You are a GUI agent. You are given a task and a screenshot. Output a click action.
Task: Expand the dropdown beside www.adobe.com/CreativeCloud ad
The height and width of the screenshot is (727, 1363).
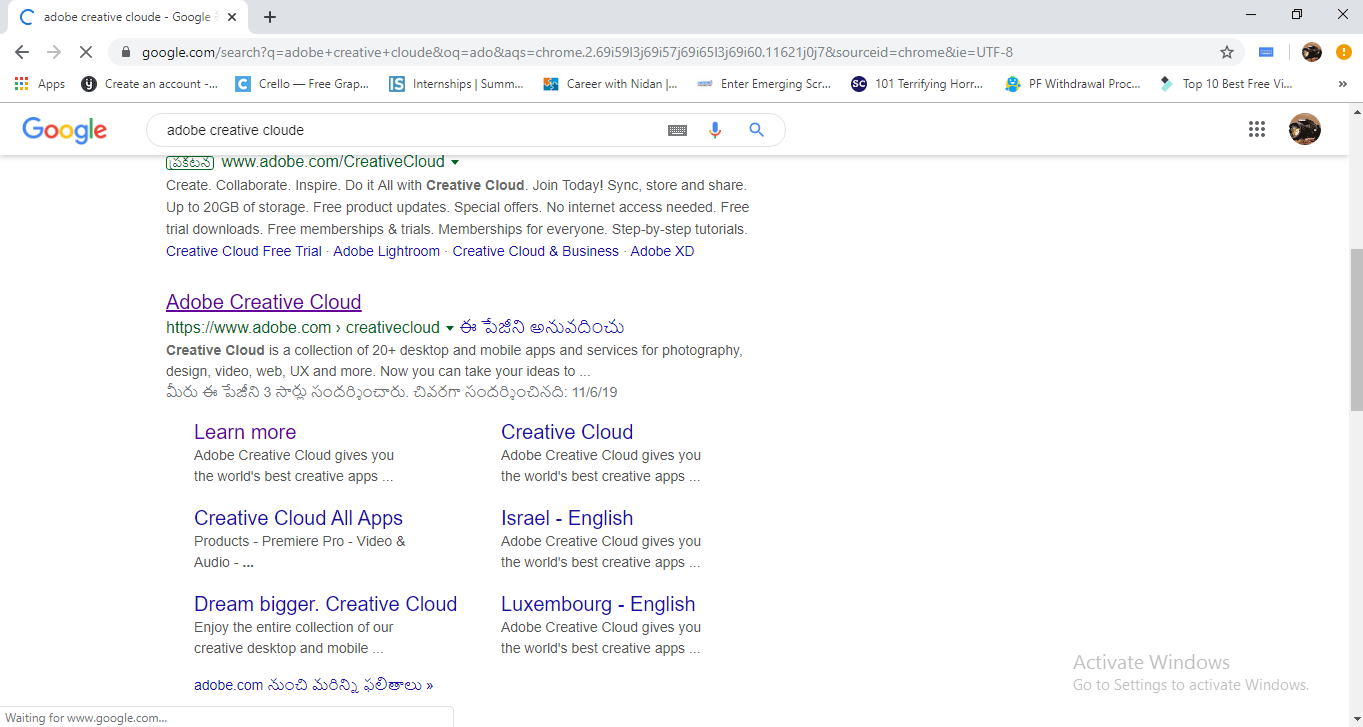pos(455,161)
